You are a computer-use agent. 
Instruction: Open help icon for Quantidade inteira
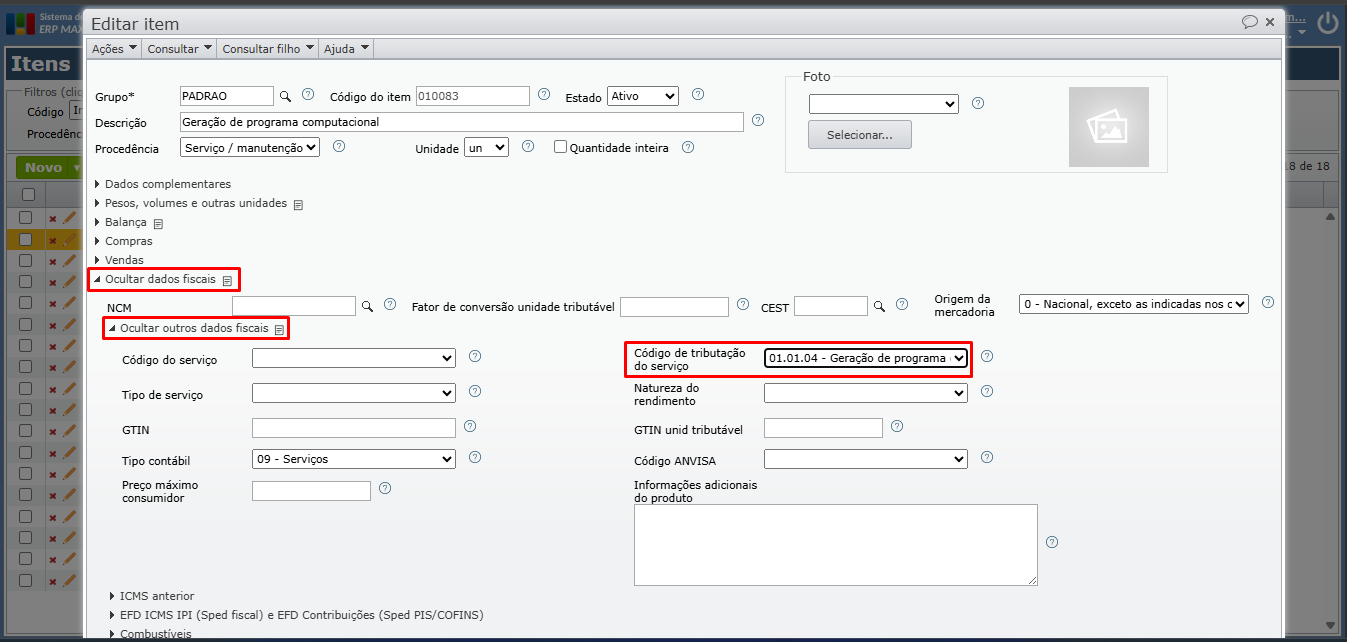(x=688, y=146)
